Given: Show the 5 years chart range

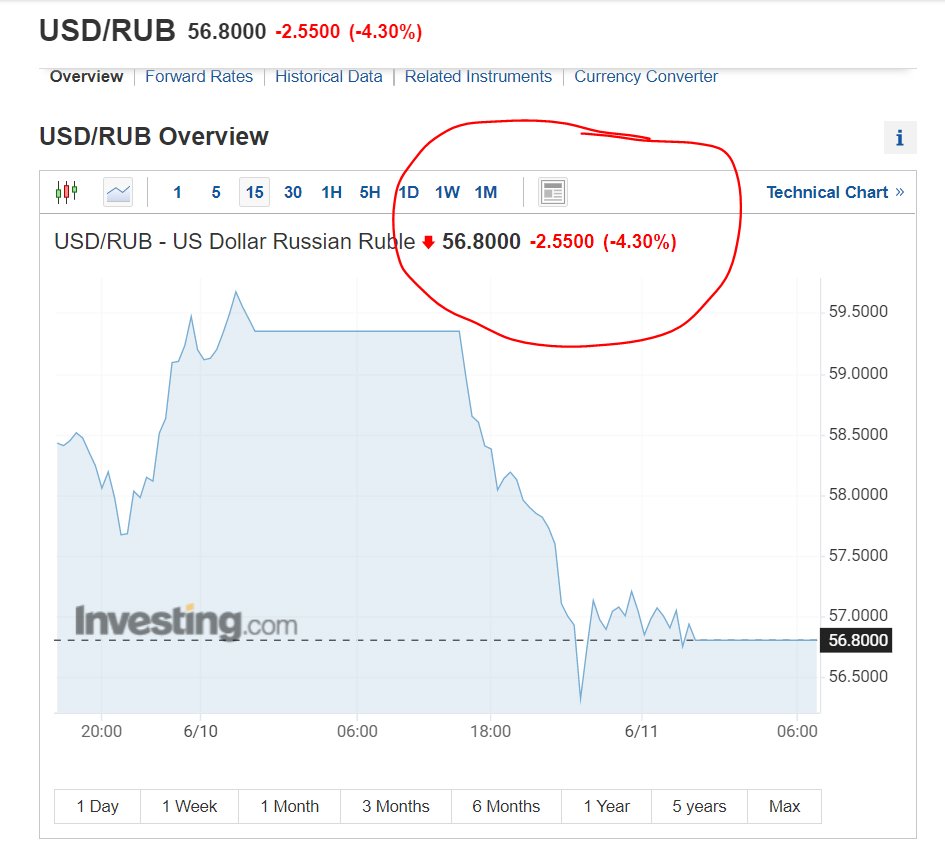Looking at the screenshot, I should pos(699,806).
